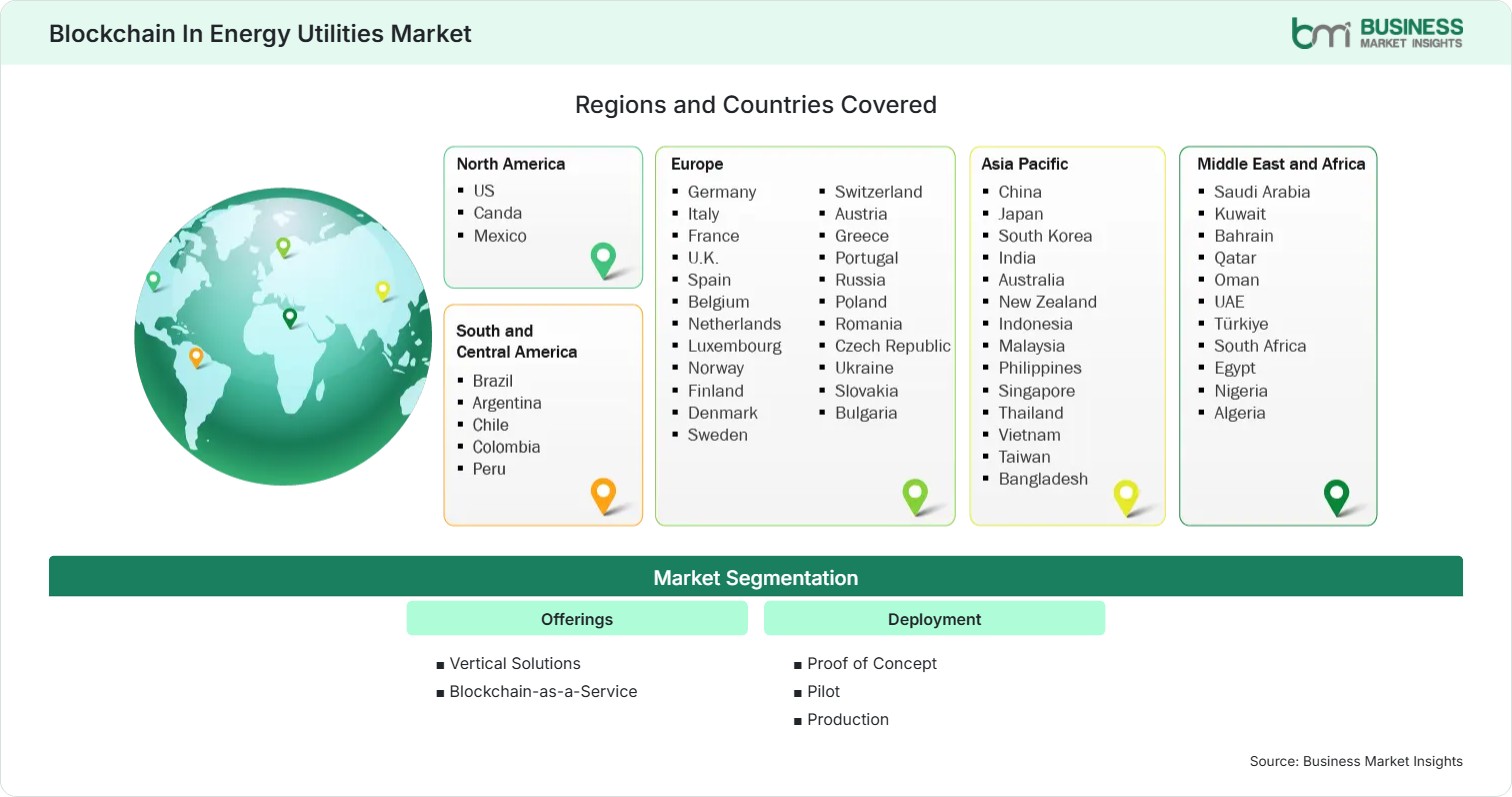Viewport: 1512px width, 797px height.
Task: Click the Market Segmentation banner
Action: (756, 577)
